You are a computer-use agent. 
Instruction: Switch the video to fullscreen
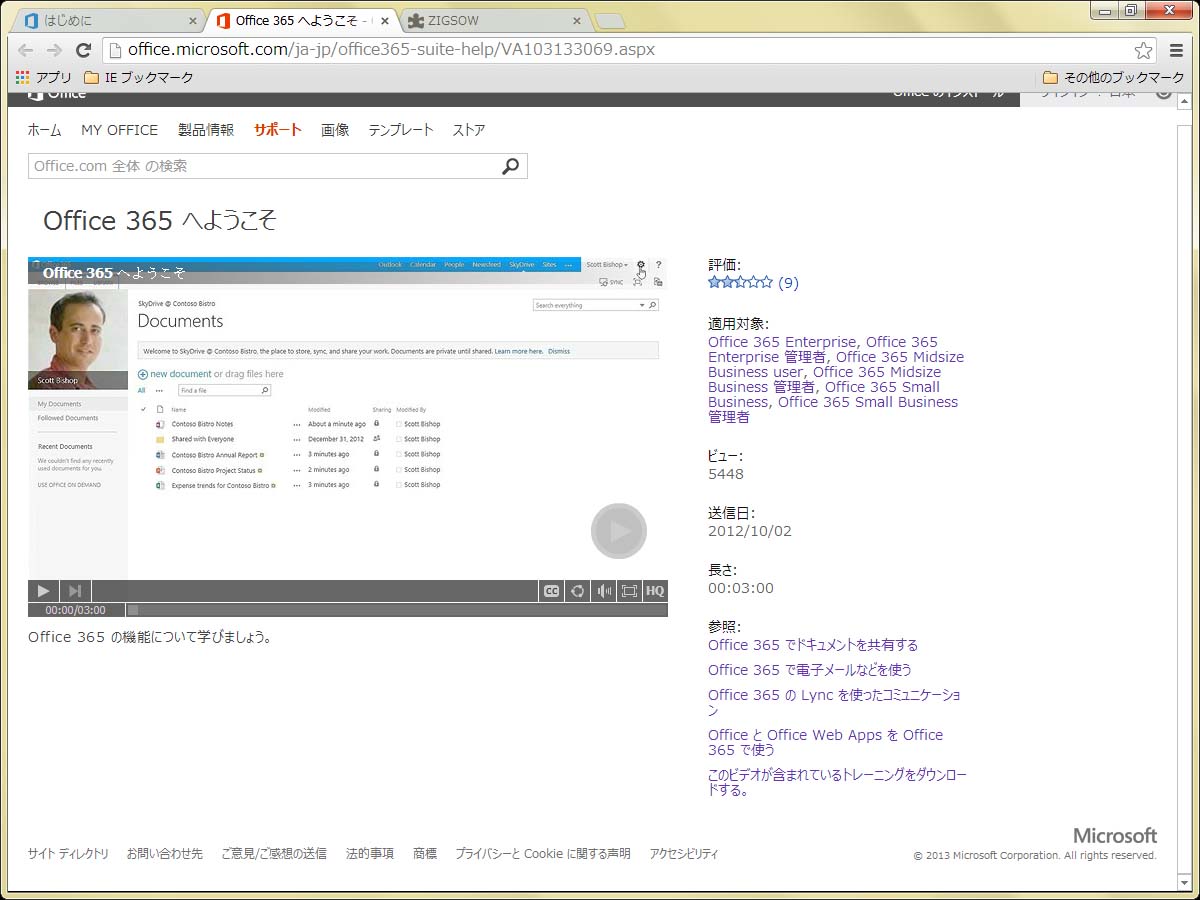click(x=629, y=591)
